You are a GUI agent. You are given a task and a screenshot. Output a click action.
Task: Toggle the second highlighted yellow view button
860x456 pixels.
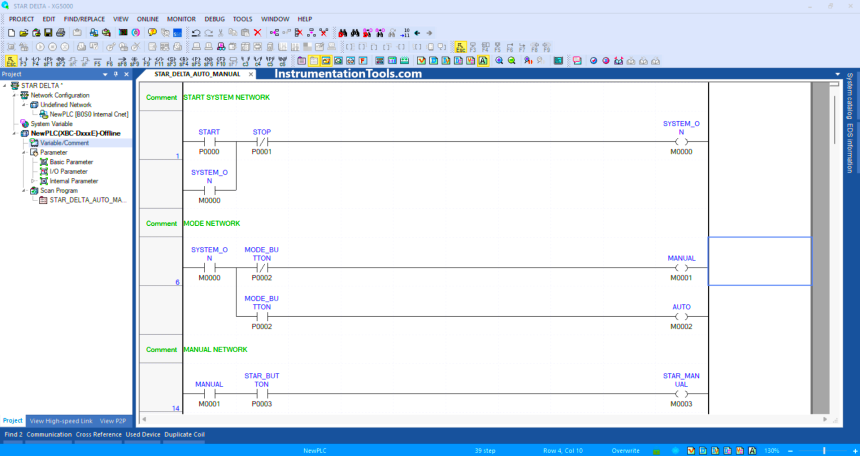326,61
